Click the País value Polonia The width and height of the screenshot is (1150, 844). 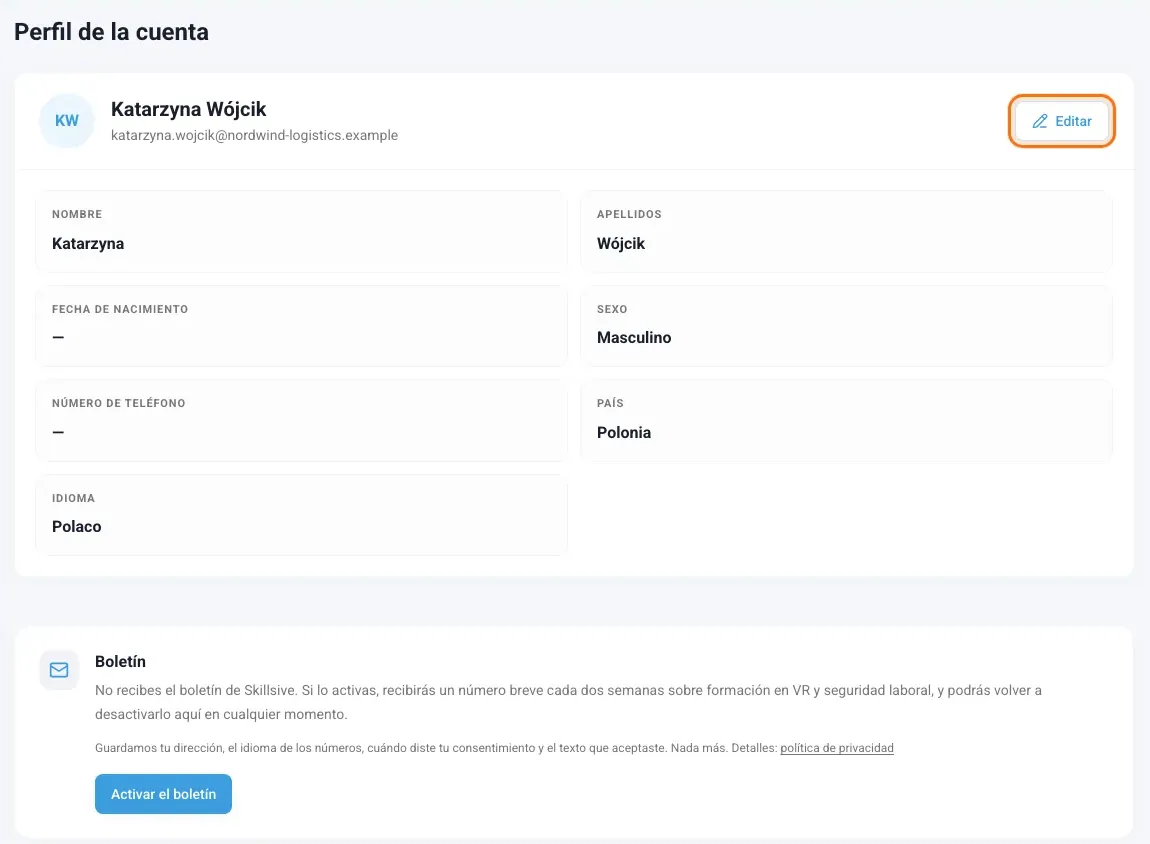pos(623,433)
